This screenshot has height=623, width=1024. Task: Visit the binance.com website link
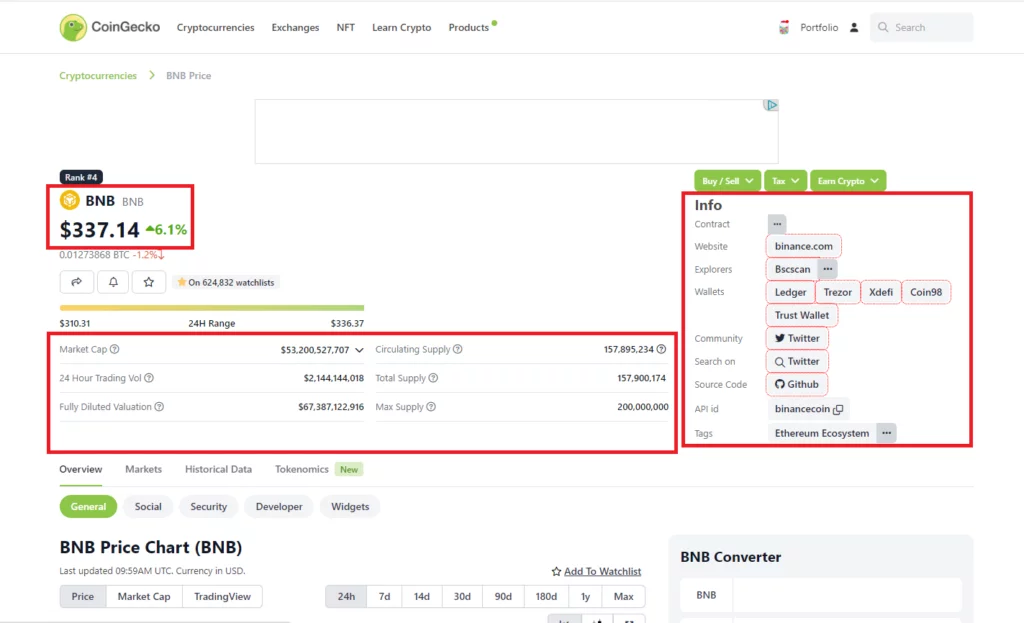point(803,246)
